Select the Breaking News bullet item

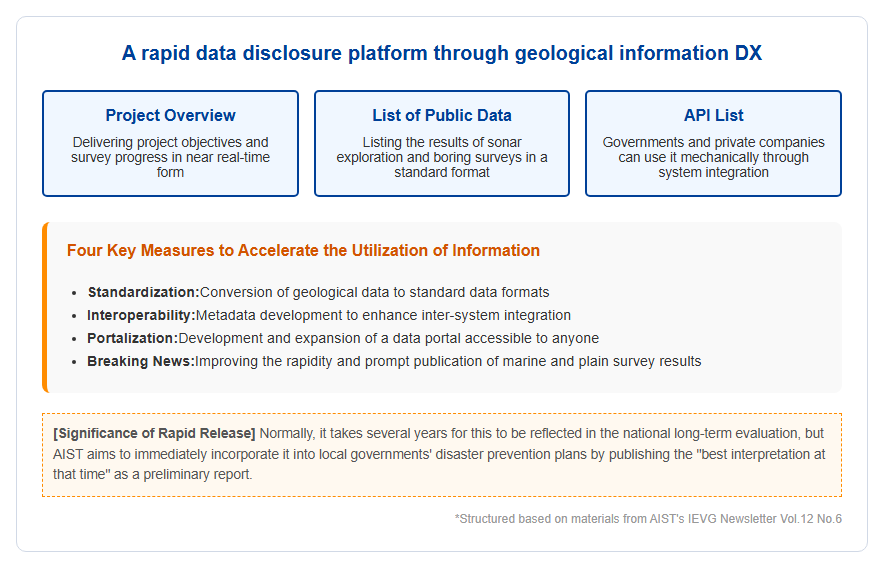tap(394, 362)
